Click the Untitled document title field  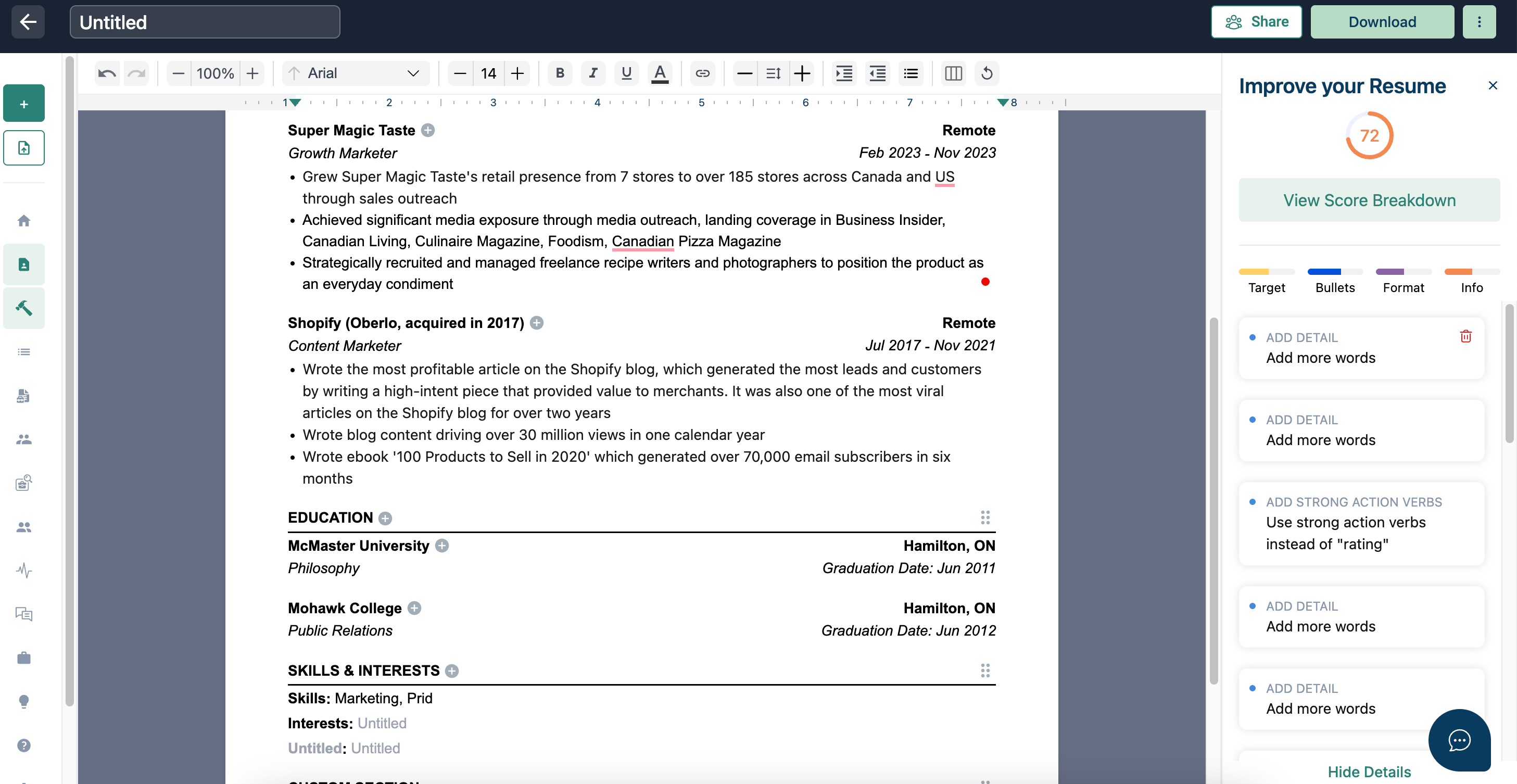205,22
